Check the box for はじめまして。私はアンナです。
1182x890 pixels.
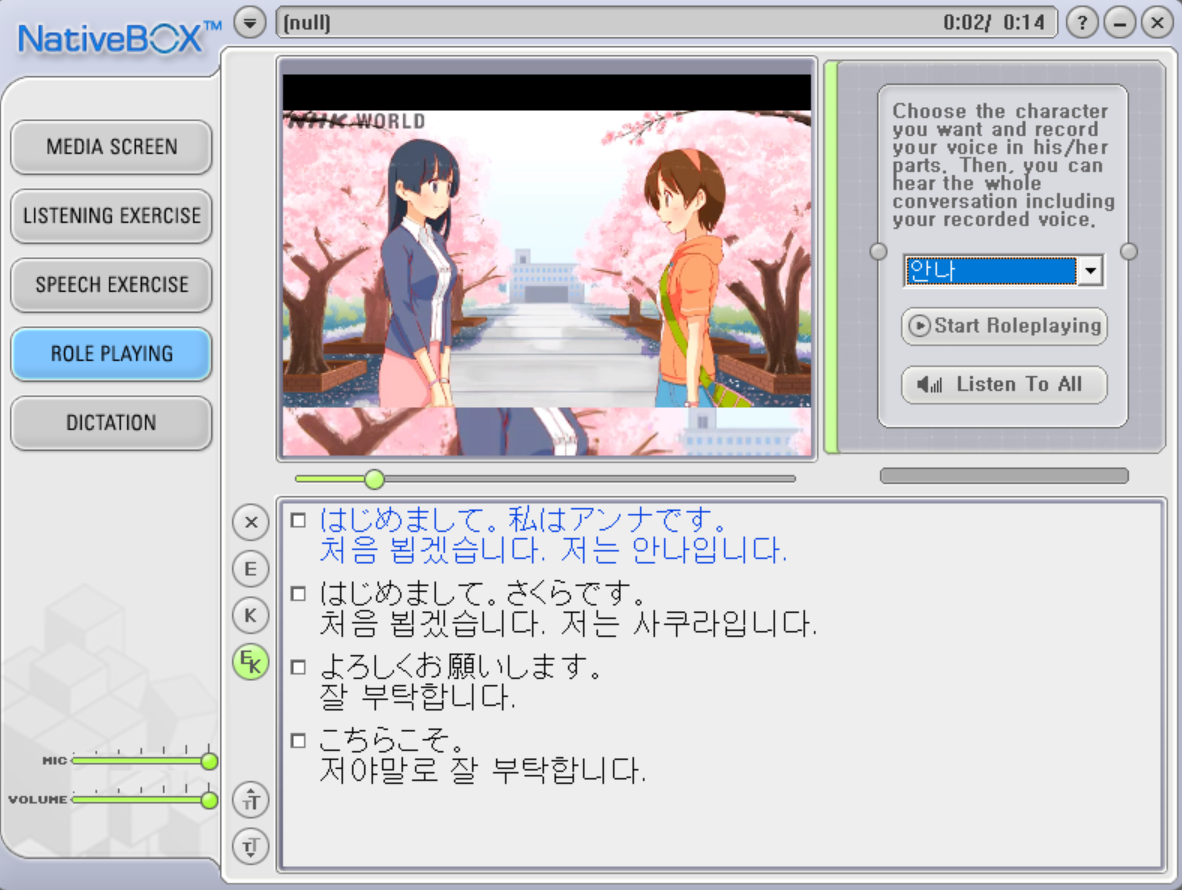point(299,520)
